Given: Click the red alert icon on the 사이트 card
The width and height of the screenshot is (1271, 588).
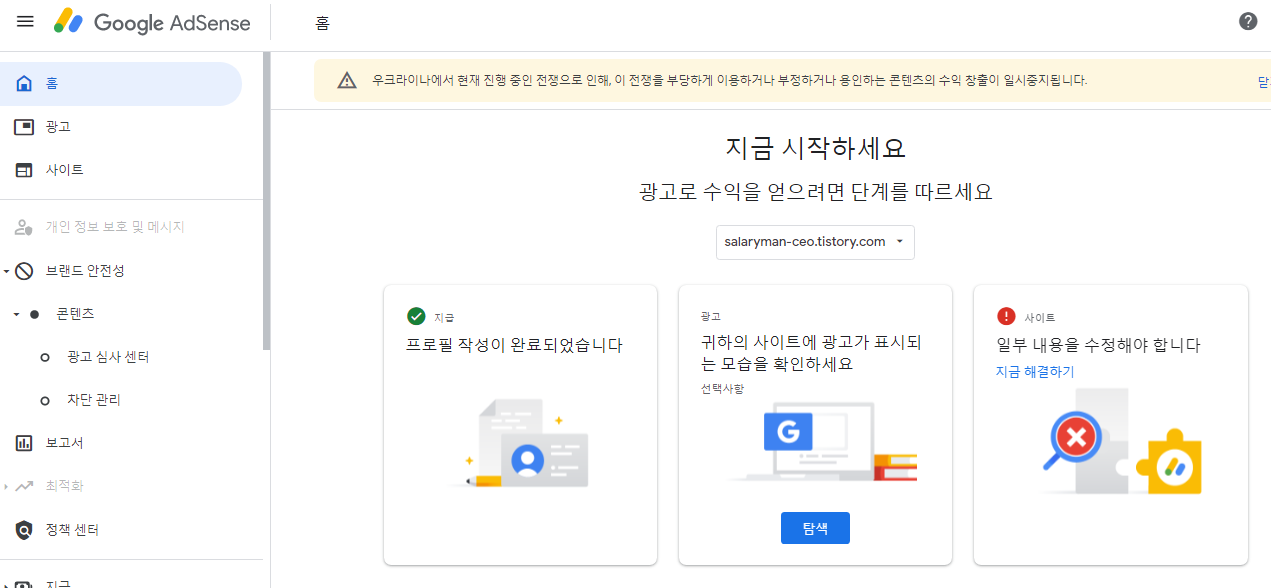Looking at the screenshot, I should click(1006, 316).
